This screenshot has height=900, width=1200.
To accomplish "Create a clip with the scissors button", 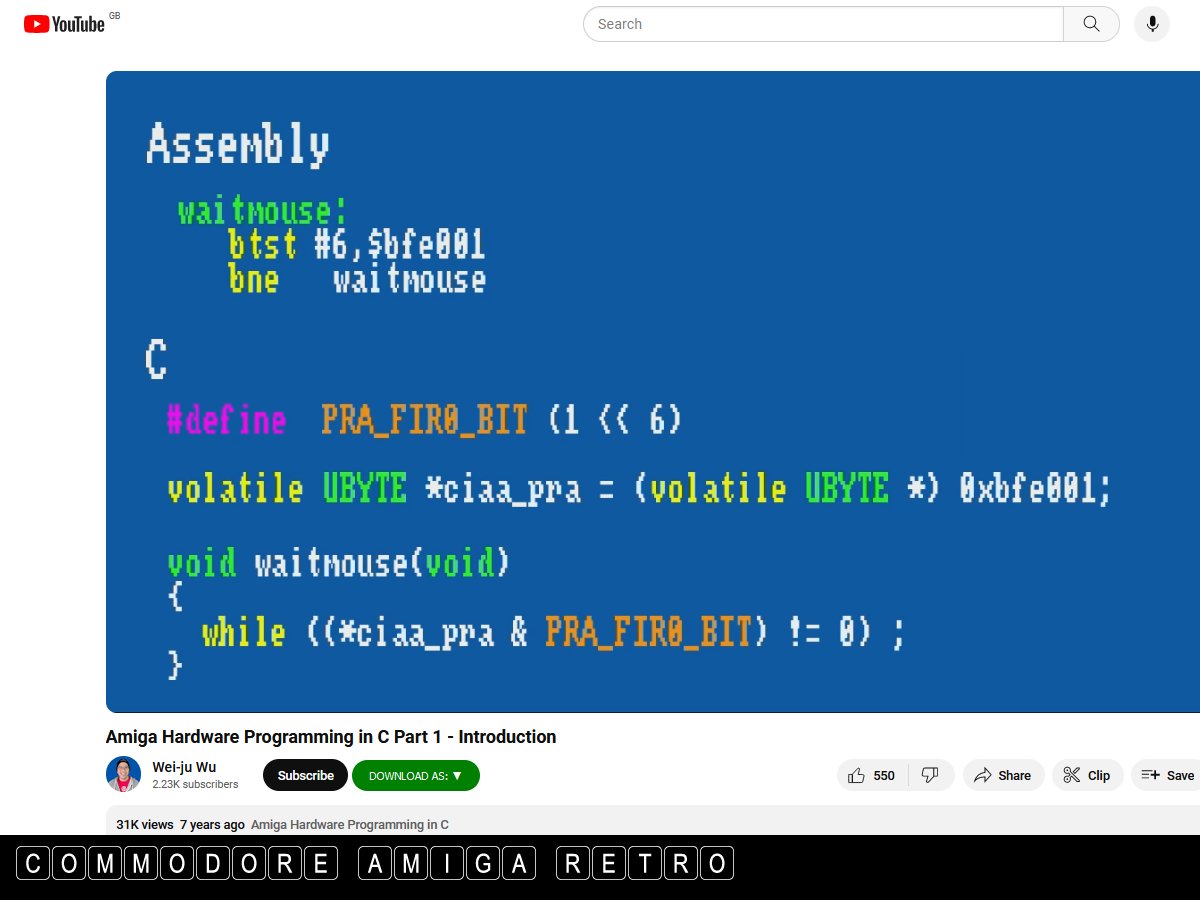I will 1087,775.
